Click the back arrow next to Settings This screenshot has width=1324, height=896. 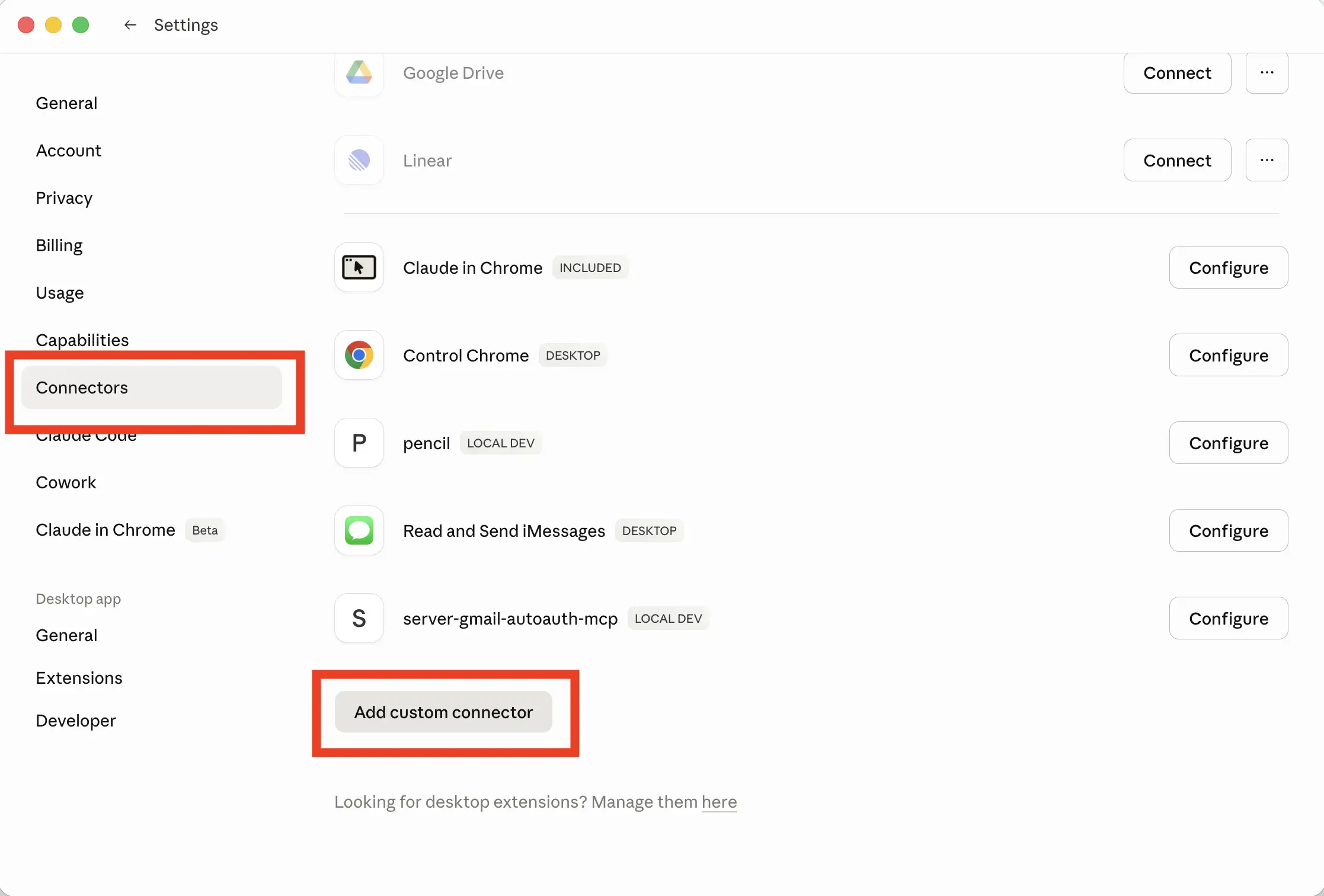pyautogui.click(x=130, y=25)
